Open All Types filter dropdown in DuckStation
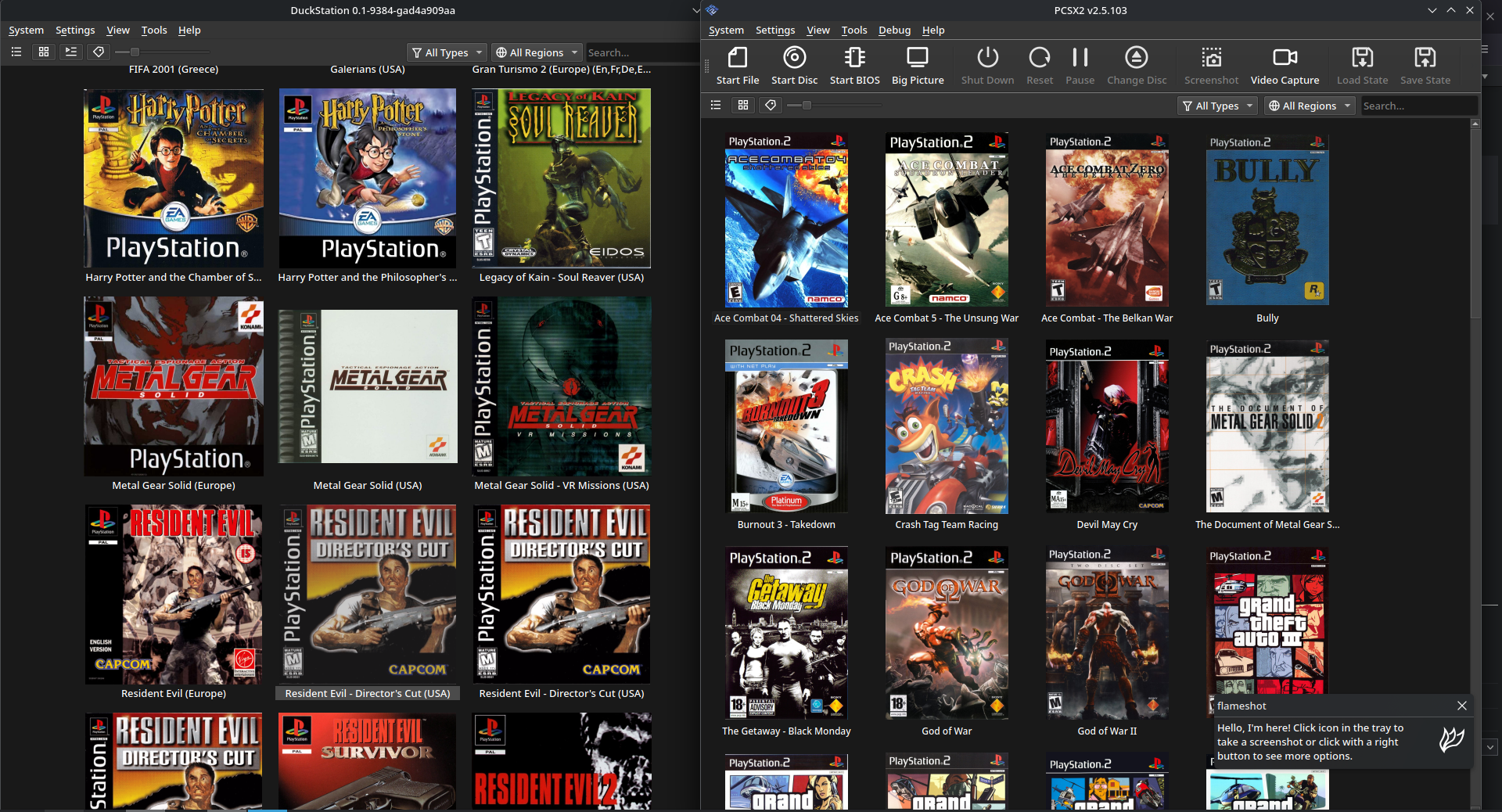1502x812 pixels. coord(447,52)
